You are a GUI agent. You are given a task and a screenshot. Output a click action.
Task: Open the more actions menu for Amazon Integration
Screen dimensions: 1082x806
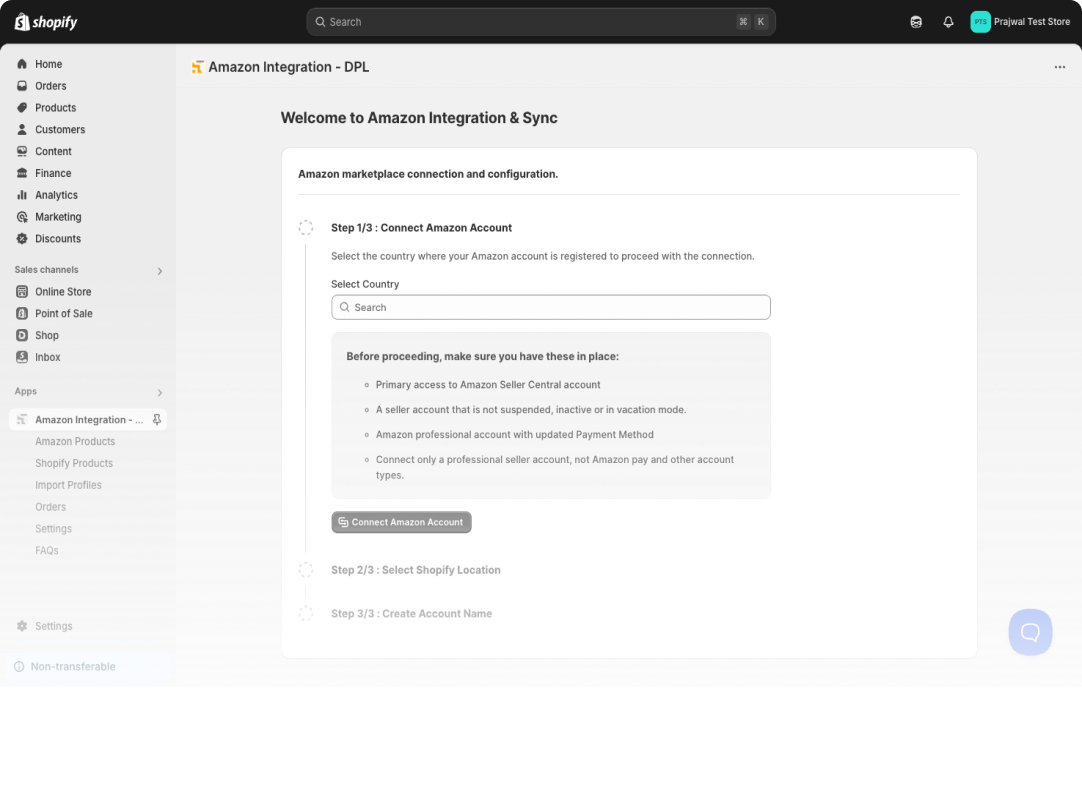pyautogui.click(x=1059, y=66)
